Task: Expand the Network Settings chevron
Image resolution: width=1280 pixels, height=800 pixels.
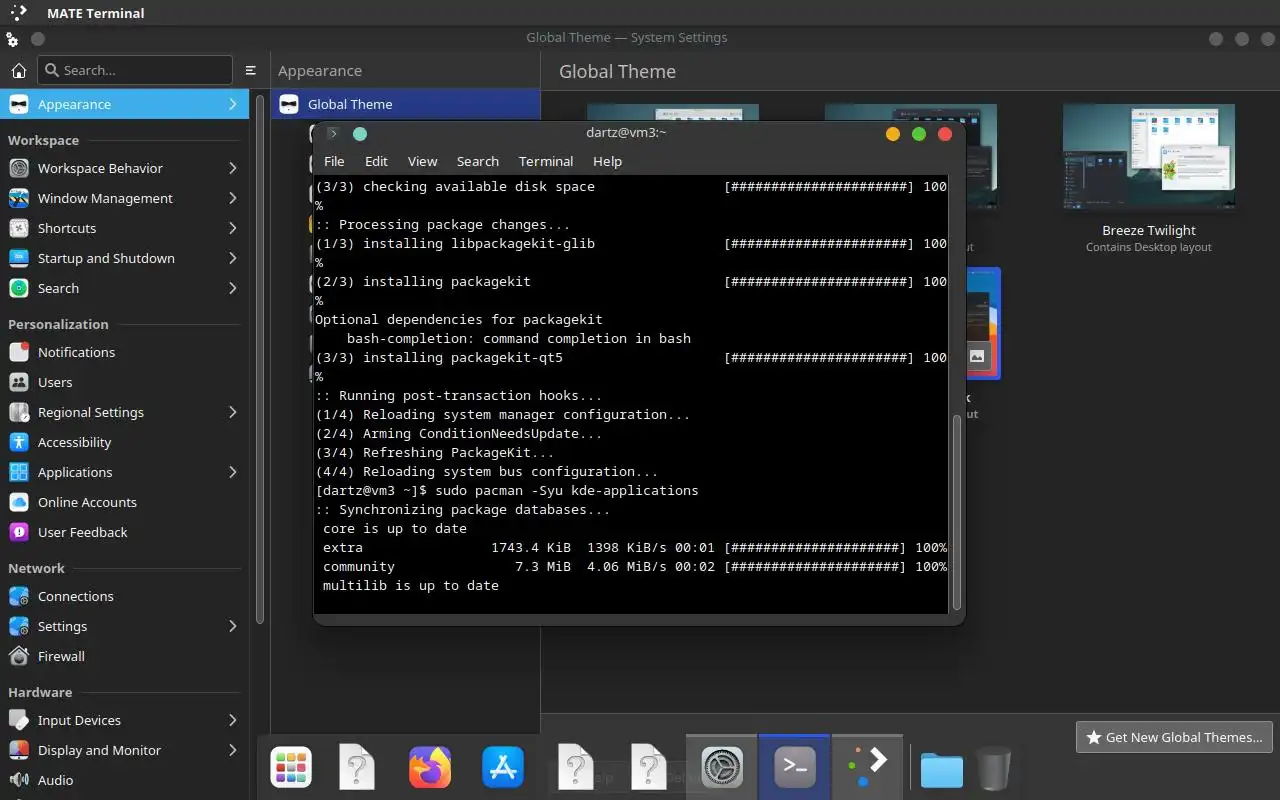Action: point(232,626)
